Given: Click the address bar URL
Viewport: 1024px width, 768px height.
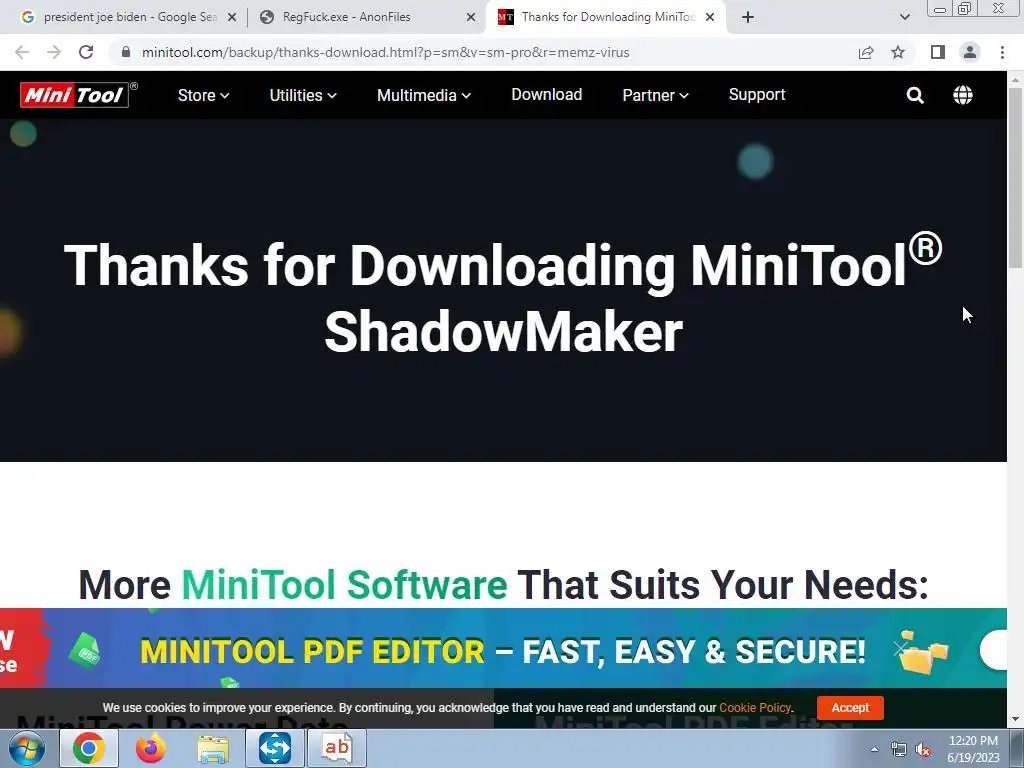Looking at the screenshot, I should 385,52.
